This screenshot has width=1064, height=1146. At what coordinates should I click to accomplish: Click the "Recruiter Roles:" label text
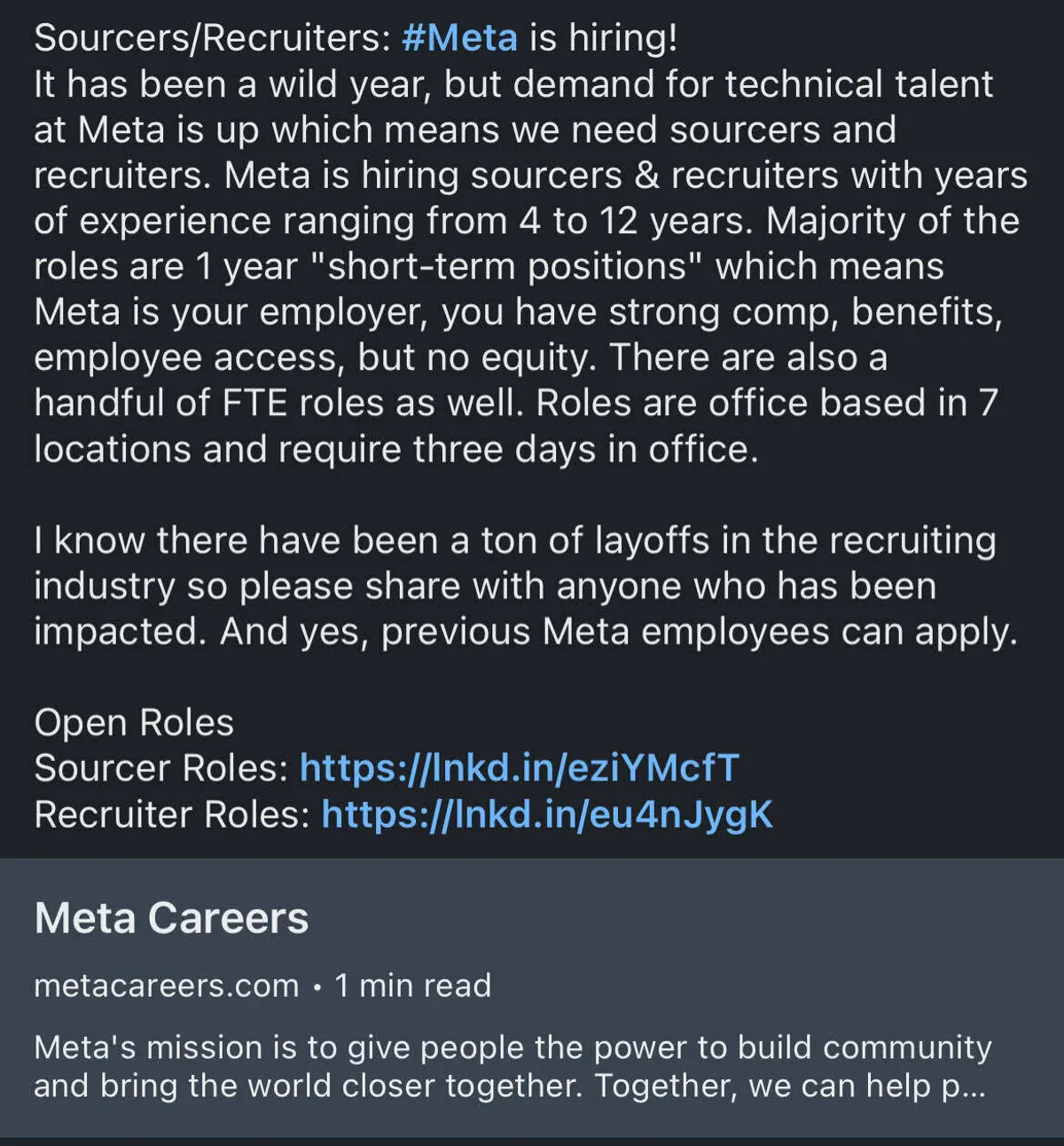point(172,814)
